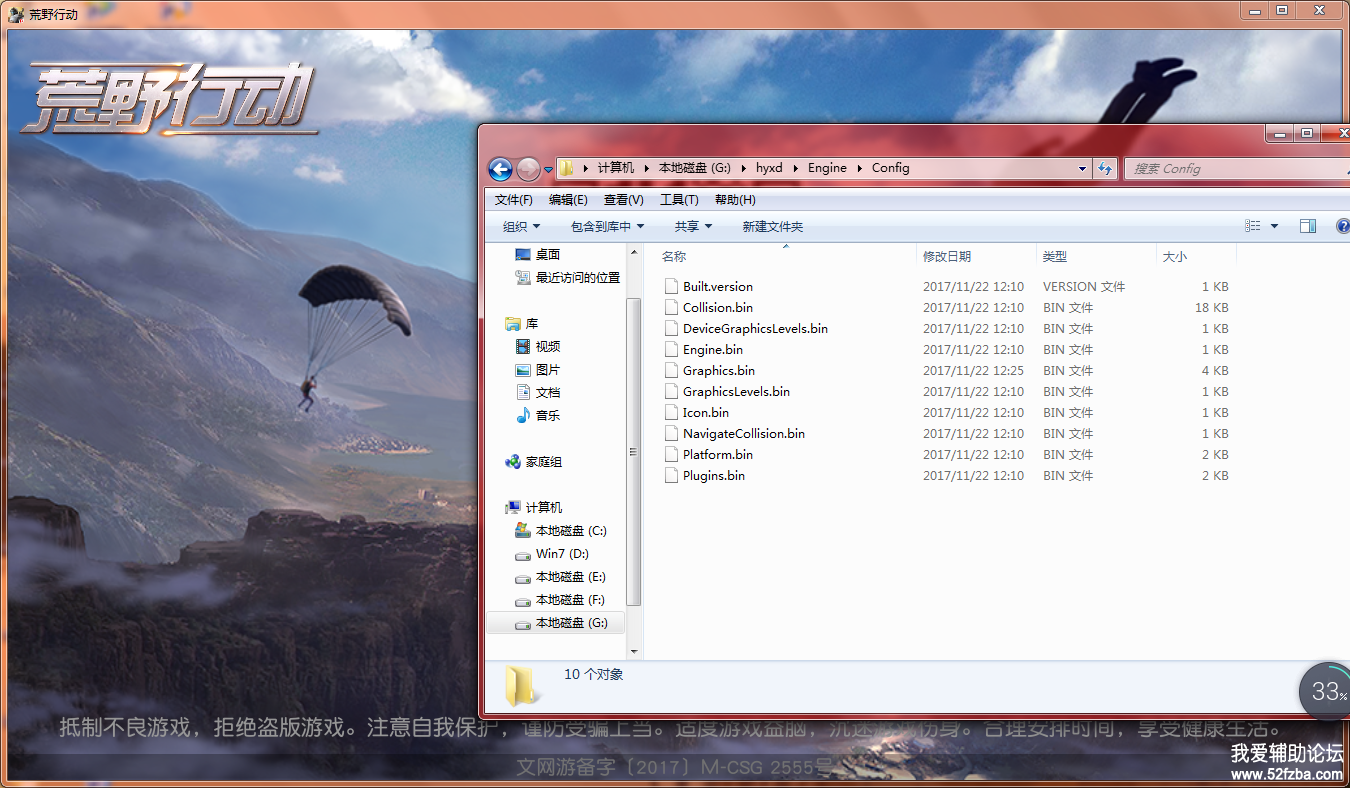Open 本地磁盘 (C:) drive
This screenshot has height=788, width=1350.
[570, 531]
